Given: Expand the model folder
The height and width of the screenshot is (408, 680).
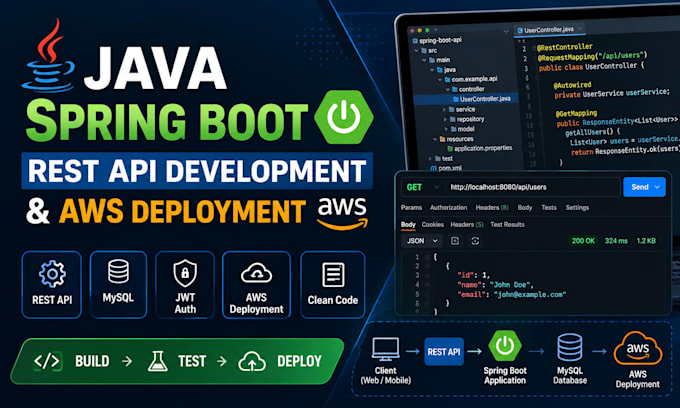Looking at the screenshot, I should click(x=446, y=129).
